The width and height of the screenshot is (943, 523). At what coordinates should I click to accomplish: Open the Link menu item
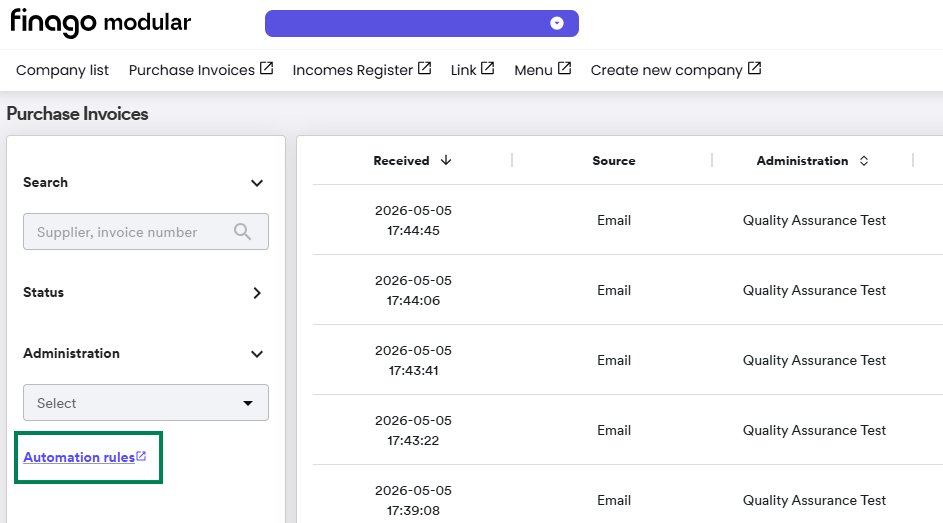point(464,70)
